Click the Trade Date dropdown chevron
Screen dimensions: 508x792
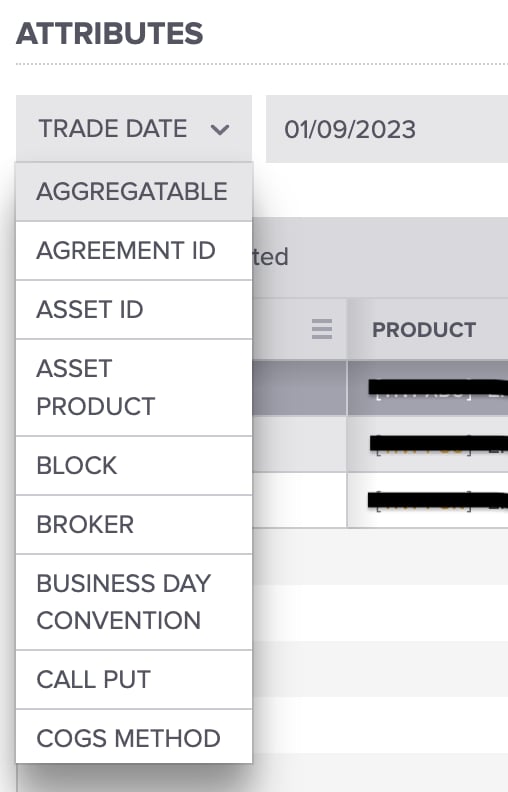click(x=220, y=130)
